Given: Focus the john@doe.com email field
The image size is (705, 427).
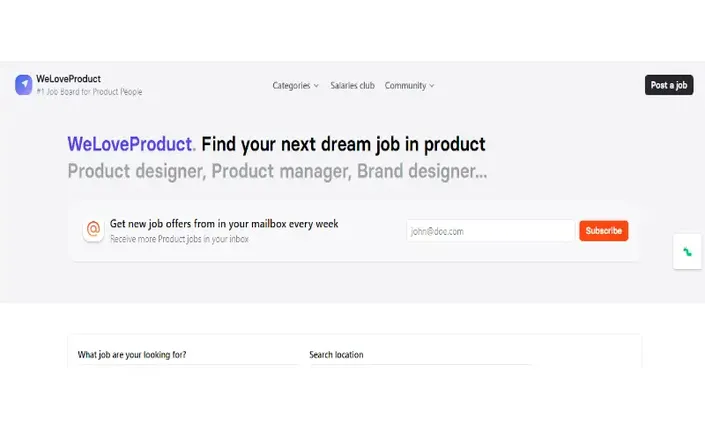Looking at the screenshot, I should [491, 231].
